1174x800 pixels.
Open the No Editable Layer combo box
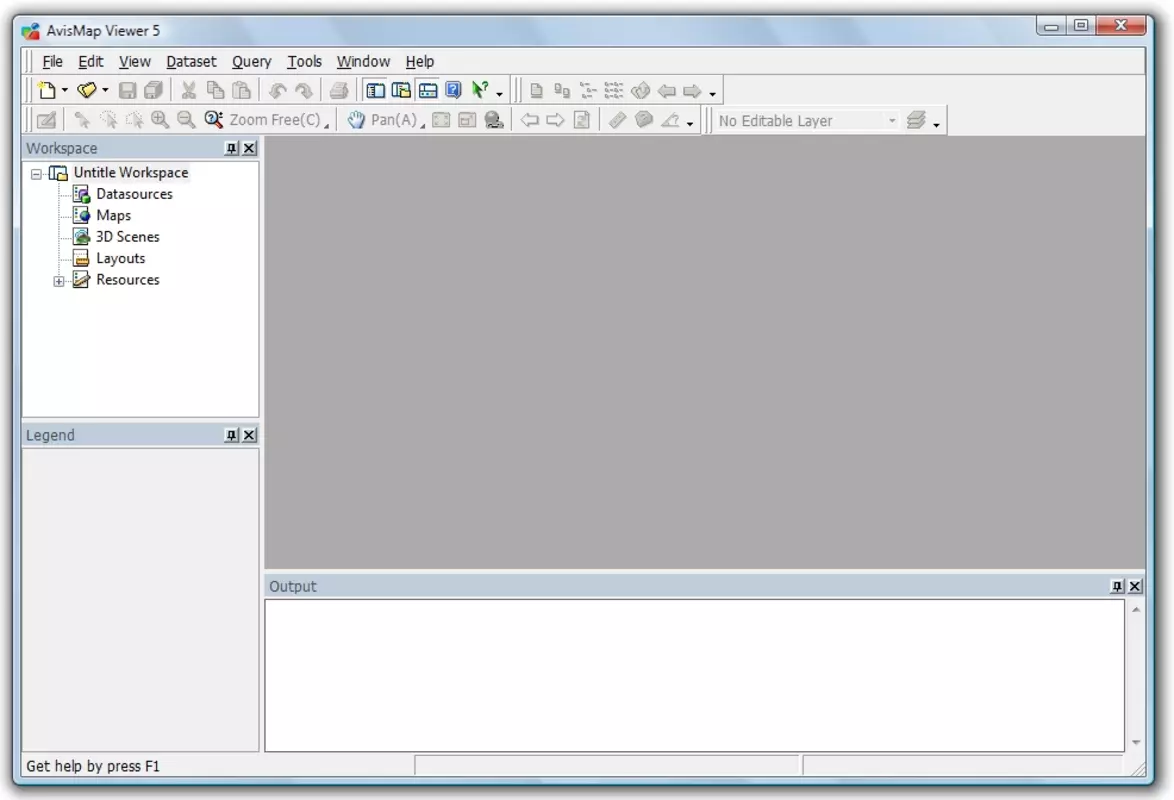coord(806,121)
